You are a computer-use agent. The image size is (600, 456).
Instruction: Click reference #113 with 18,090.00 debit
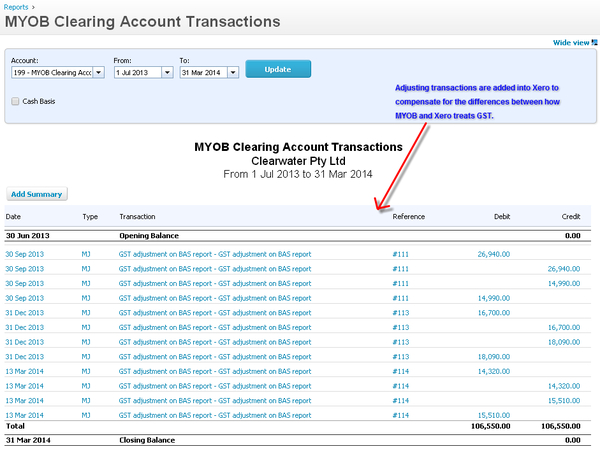401,356
